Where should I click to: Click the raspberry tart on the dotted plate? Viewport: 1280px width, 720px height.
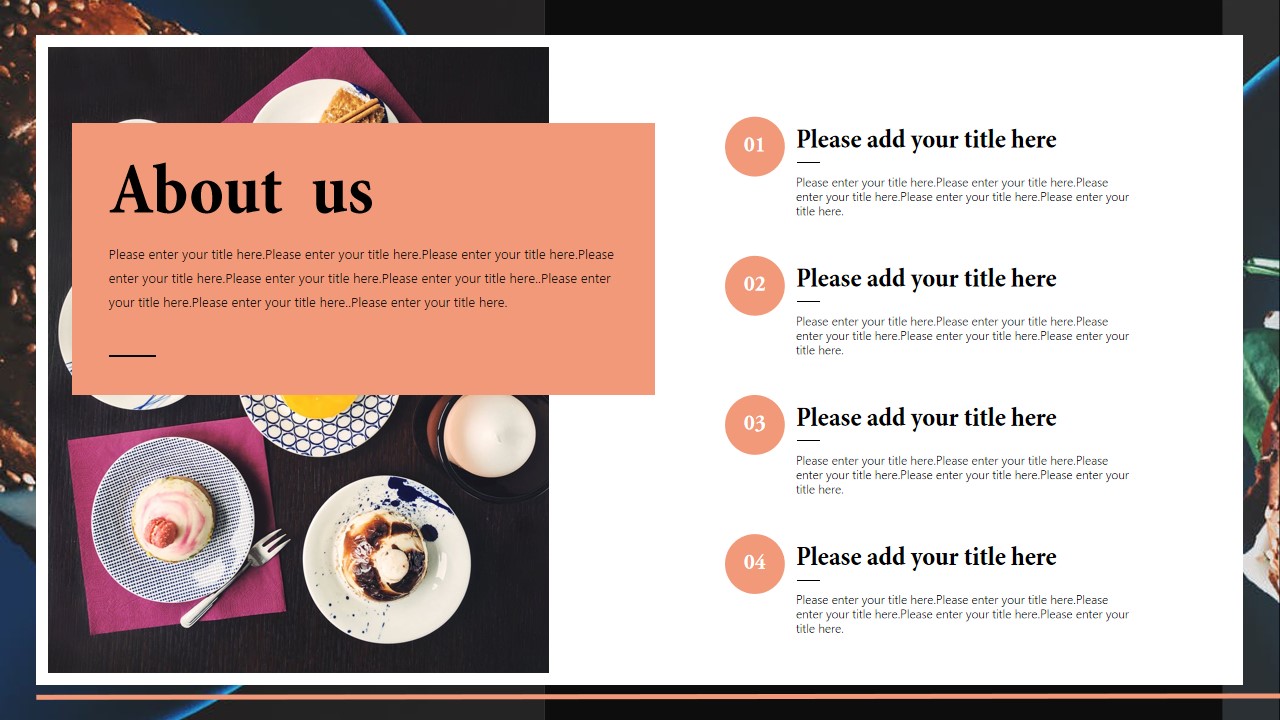coord(173,518)
